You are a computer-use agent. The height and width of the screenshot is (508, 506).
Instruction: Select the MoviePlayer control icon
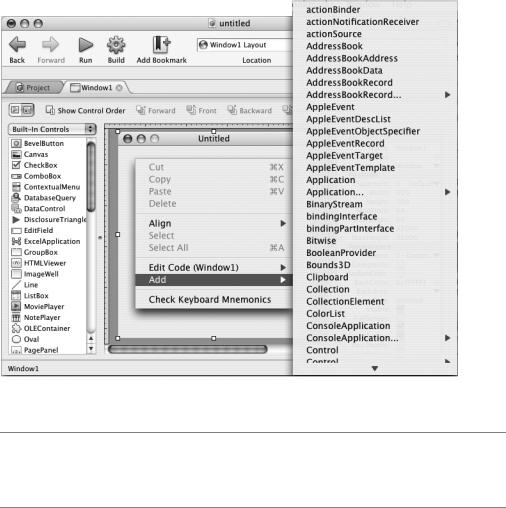[x=16, y=307]
